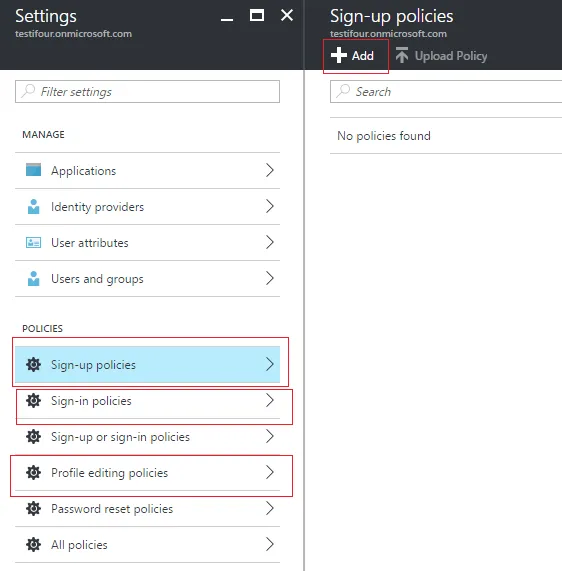The height and width of the screenshot is (571, 562).
Task: Click the Identity providers person icon
Action: pyautogui.click(x=34, y=206)
